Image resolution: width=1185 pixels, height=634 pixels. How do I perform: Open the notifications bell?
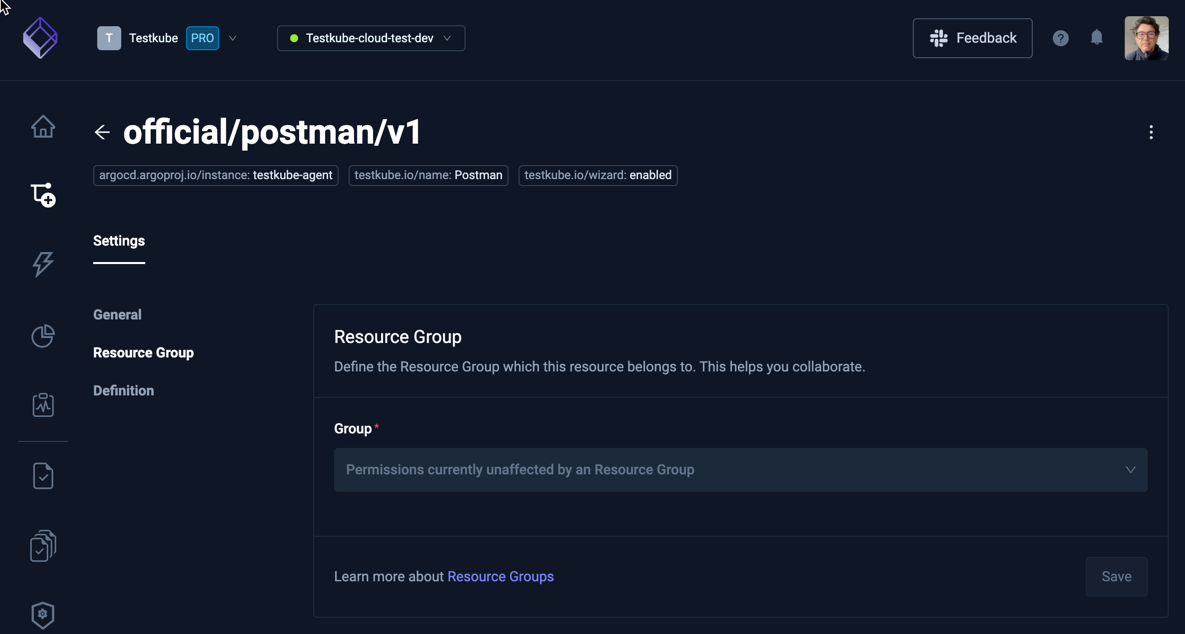pyautogui.click(x=1096, y=37)
